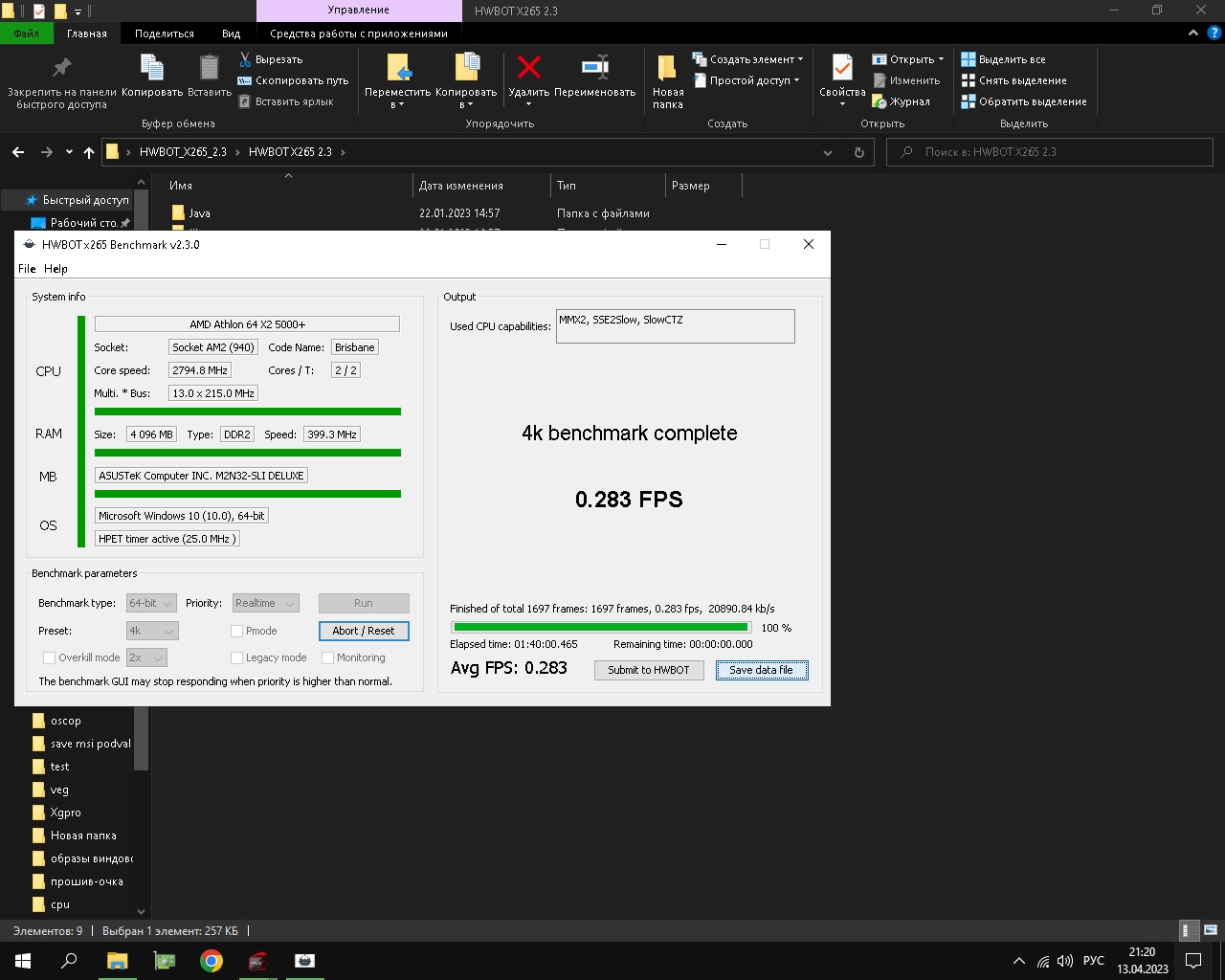Open the Windows Start menu

(23, 961)
